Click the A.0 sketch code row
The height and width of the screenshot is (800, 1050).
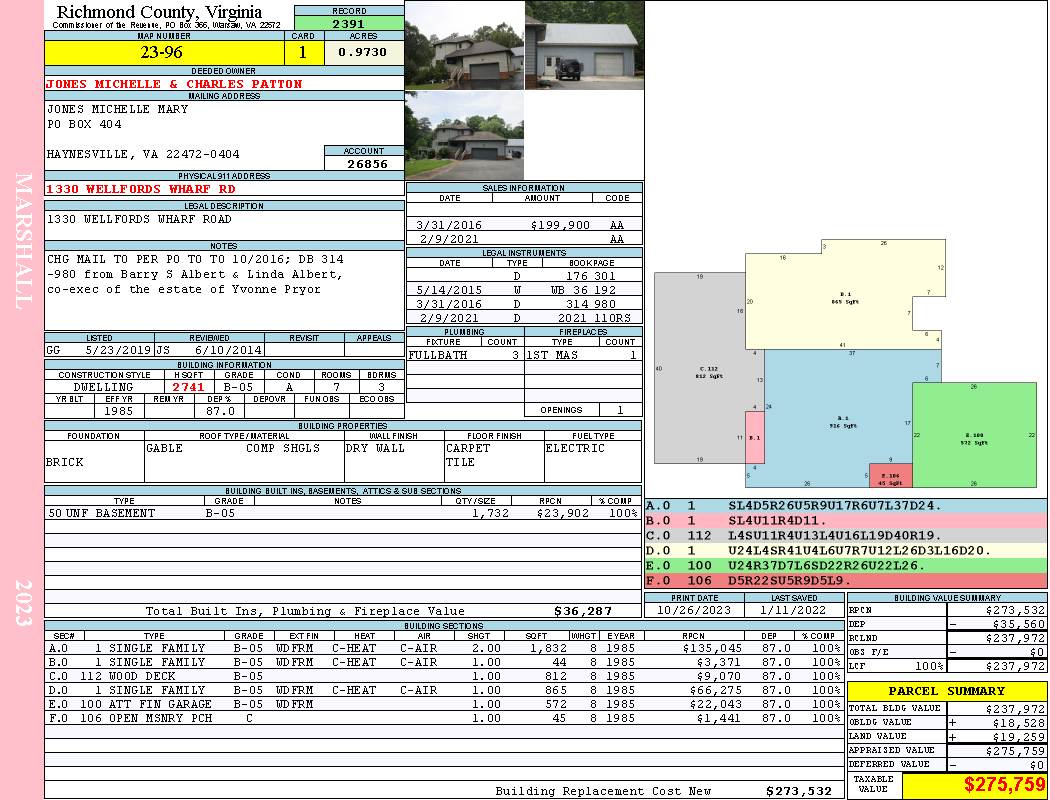846,505
